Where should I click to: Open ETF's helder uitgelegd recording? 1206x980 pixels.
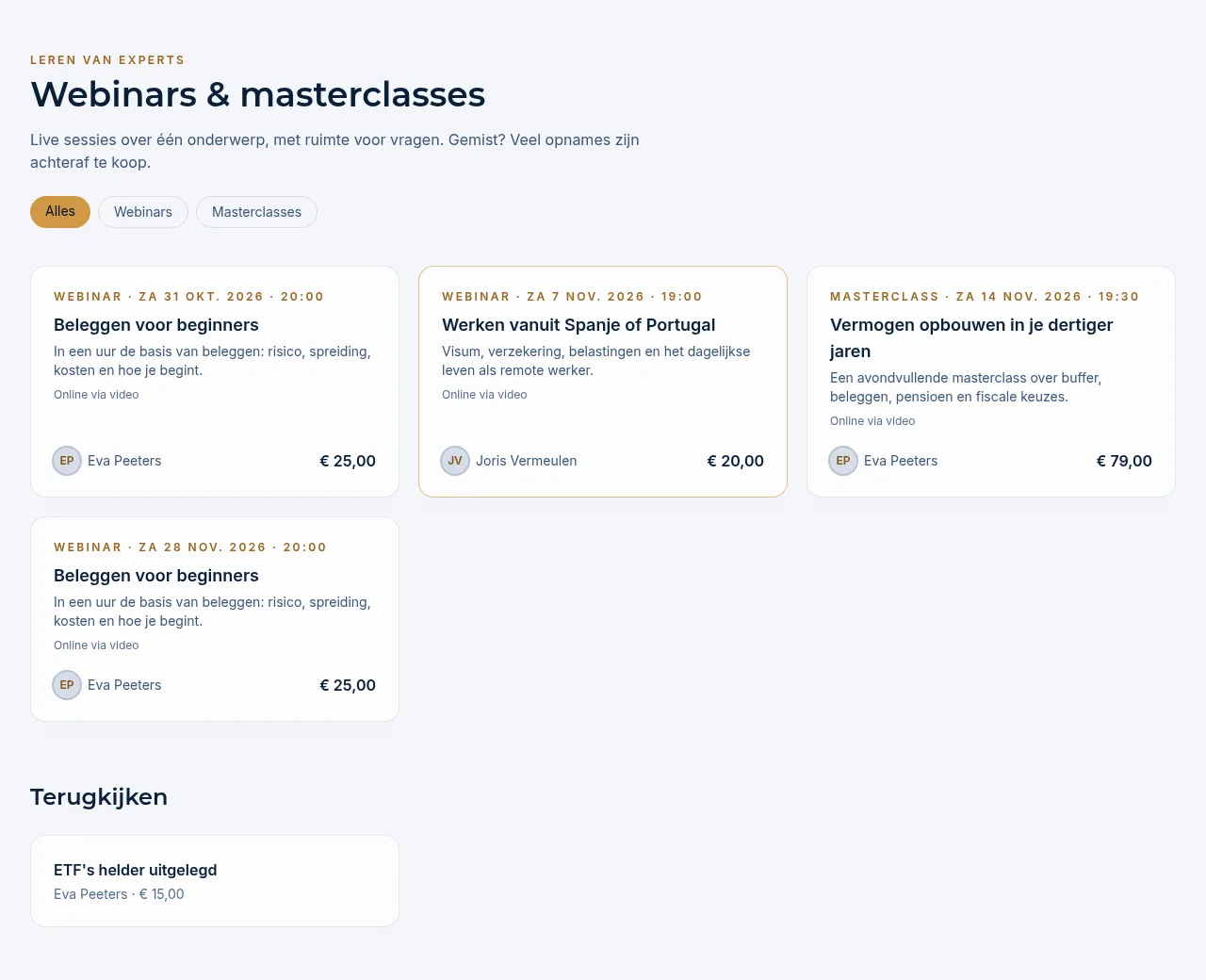[x=215, y=881]
